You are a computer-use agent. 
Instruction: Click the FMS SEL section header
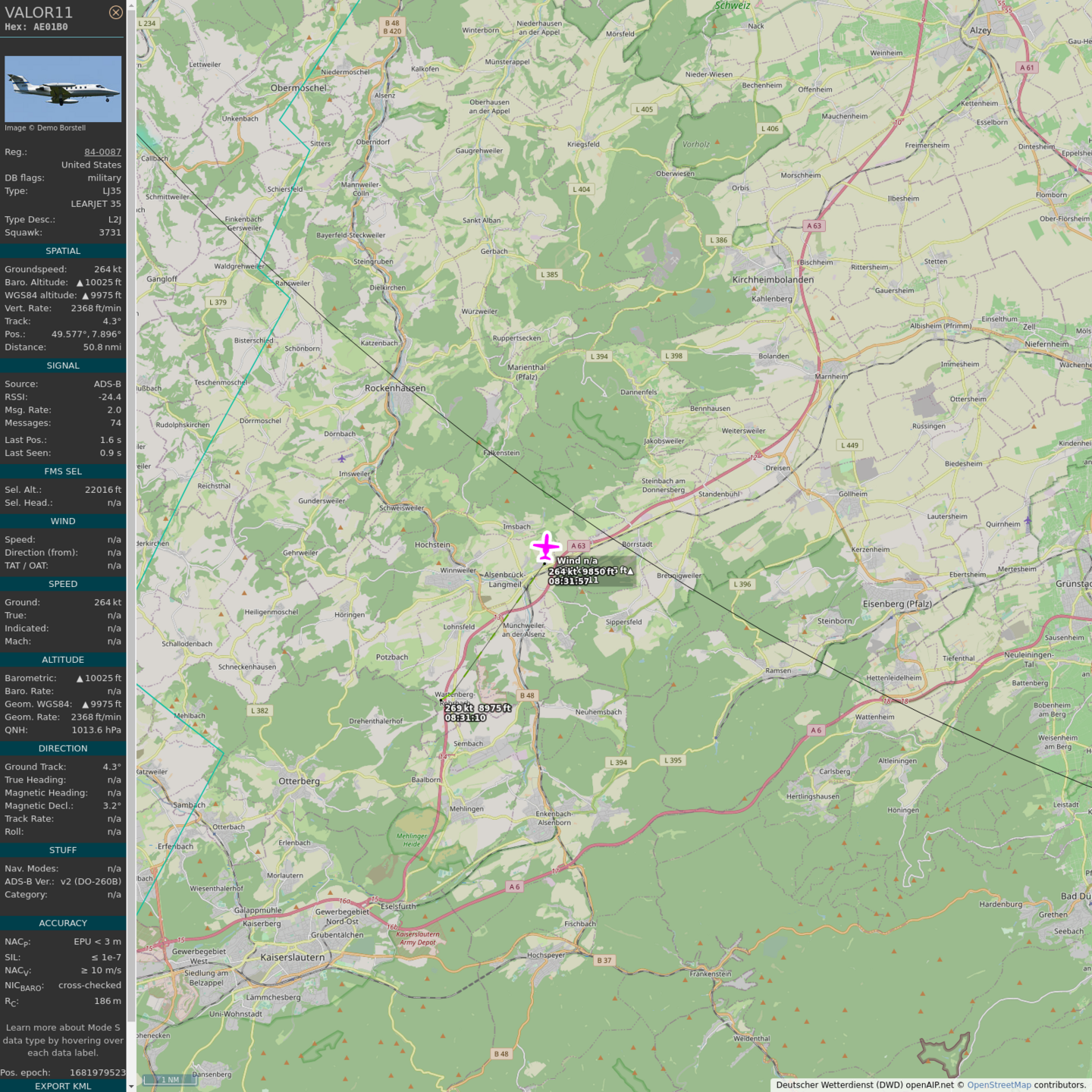(x=63, y=471)
